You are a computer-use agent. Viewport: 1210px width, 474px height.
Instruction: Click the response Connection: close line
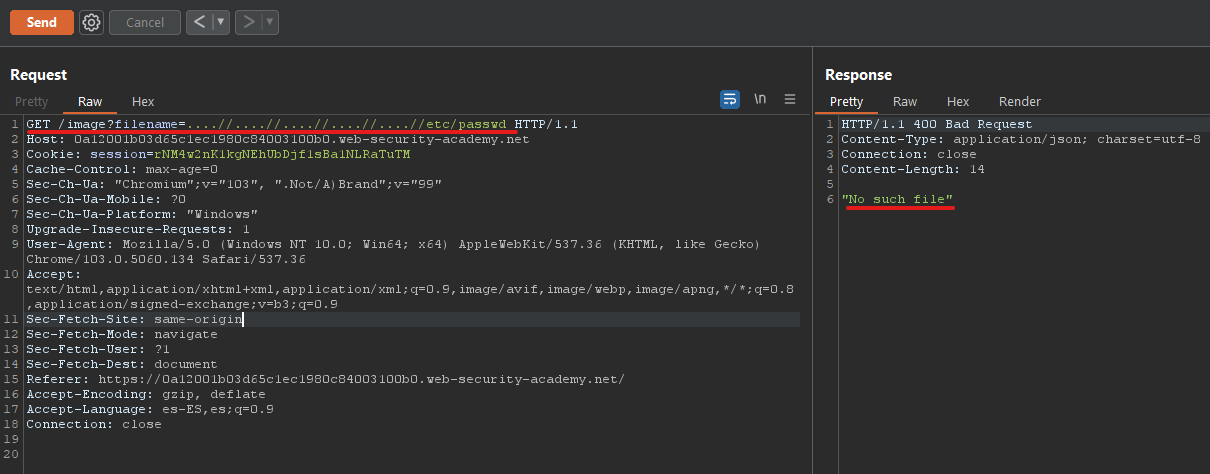(909, 154)
